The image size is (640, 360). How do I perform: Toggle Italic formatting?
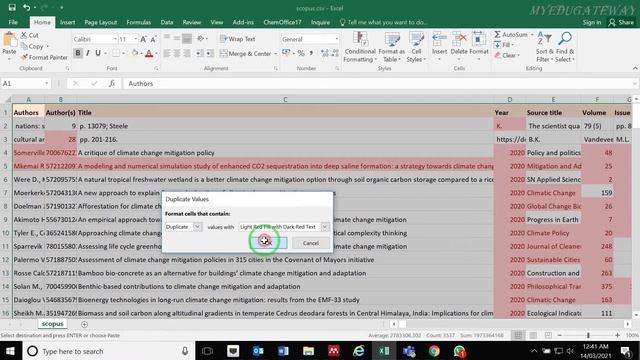(x=88, y=53)
